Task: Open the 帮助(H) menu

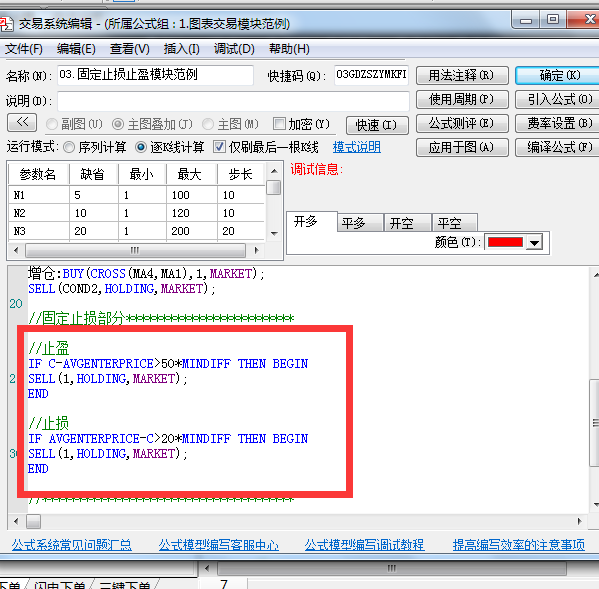Action: [289, 49]
